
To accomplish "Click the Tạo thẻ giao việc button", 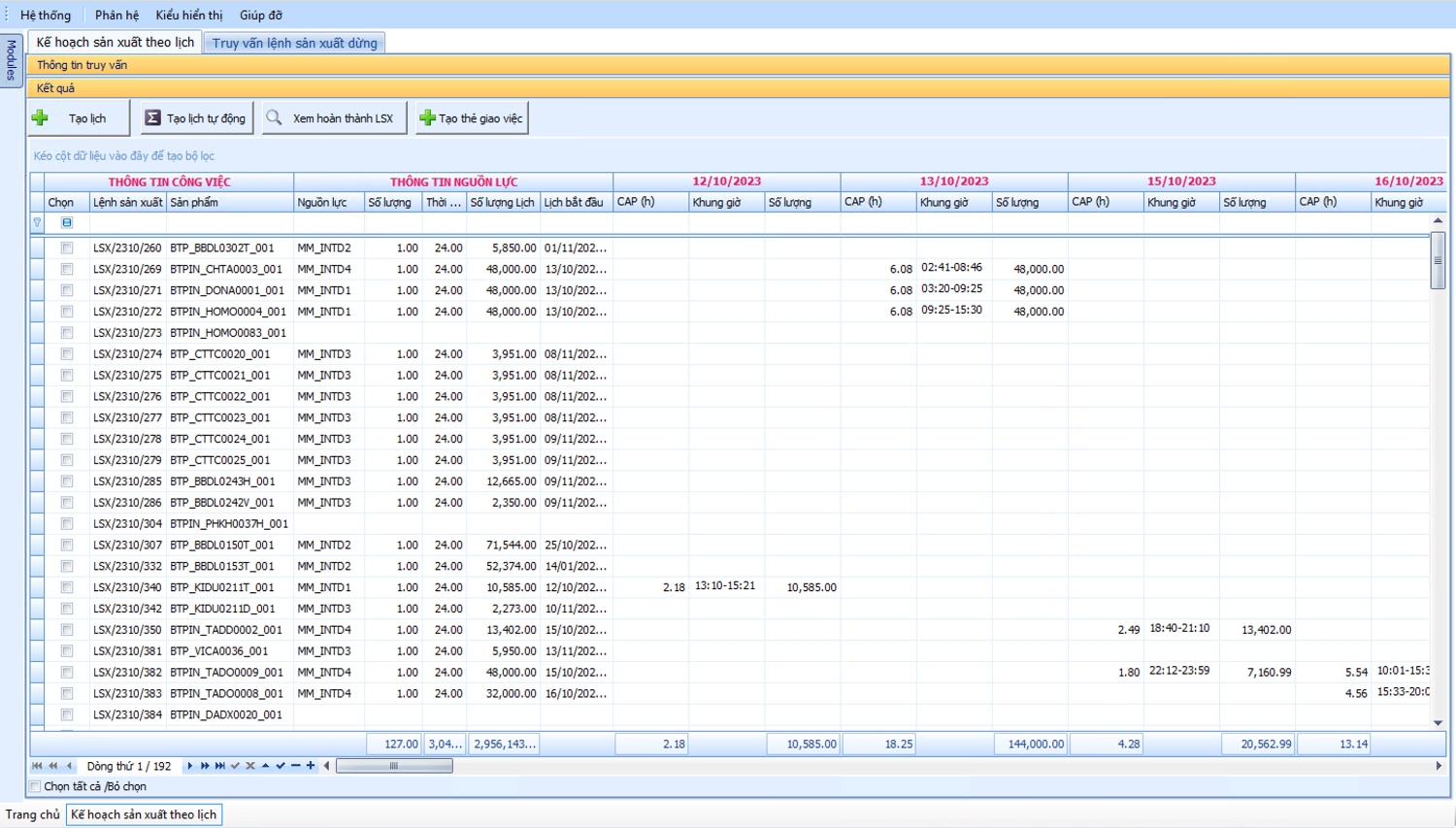I will (x=473, y=117).
